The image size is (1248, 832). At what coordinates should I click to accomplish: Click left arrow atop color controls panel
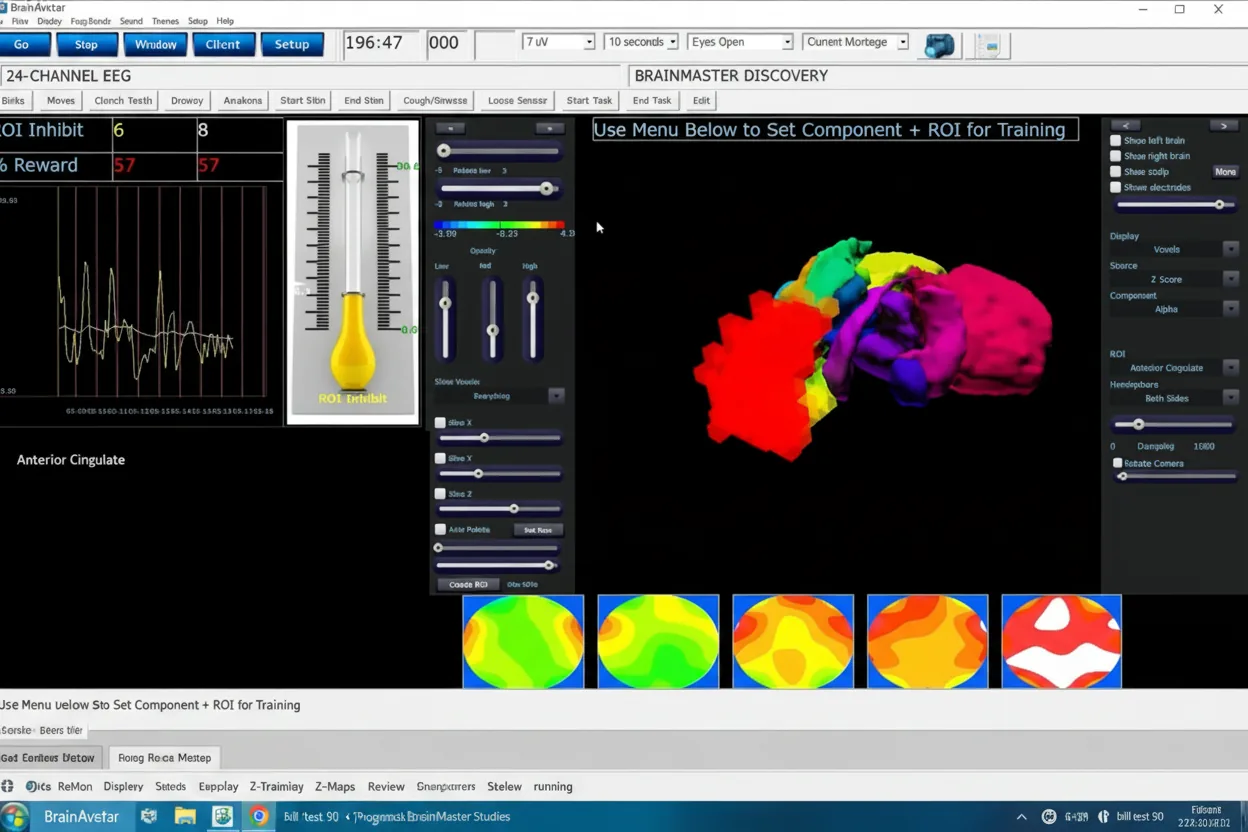click(x=450, y=128)
